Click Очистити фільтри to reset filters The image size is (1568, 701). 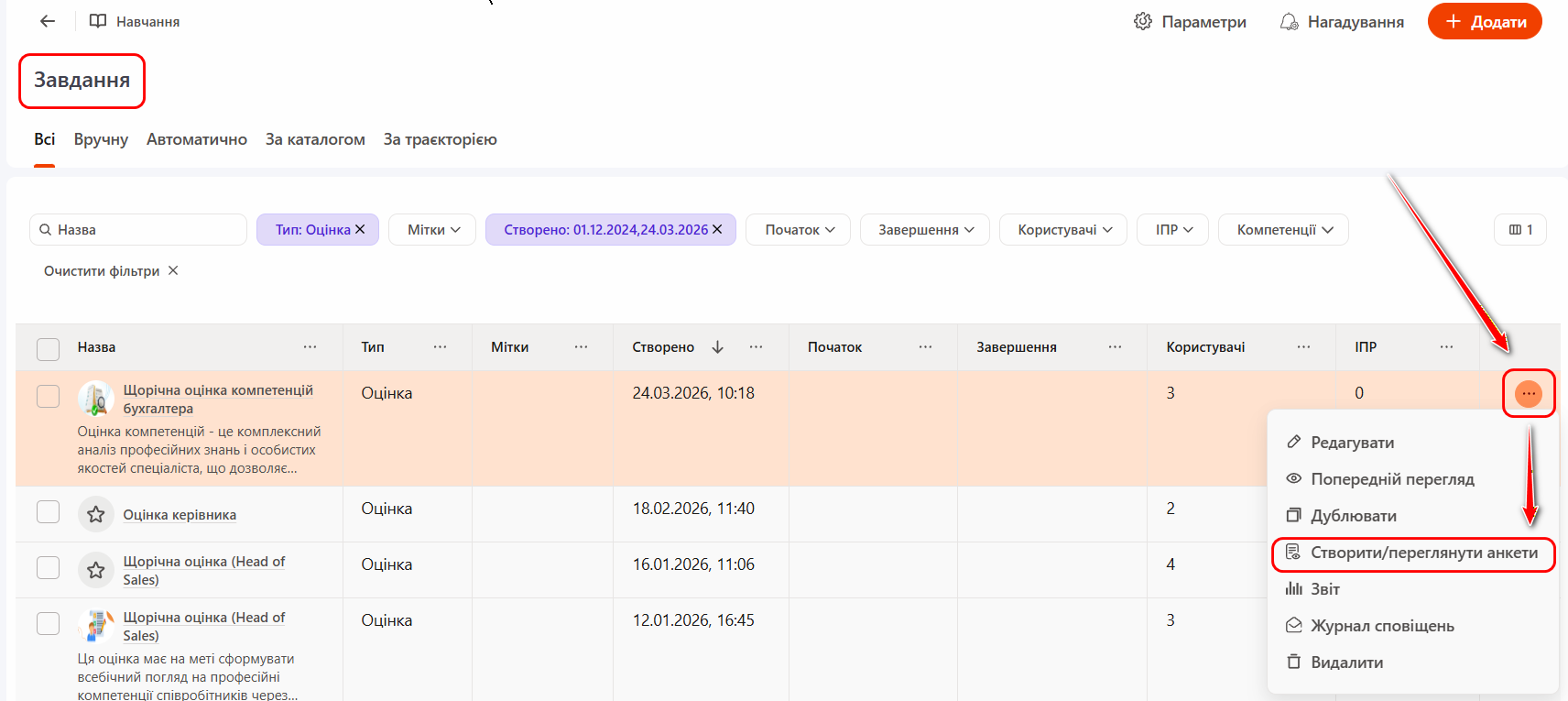(x=111, y=271)
